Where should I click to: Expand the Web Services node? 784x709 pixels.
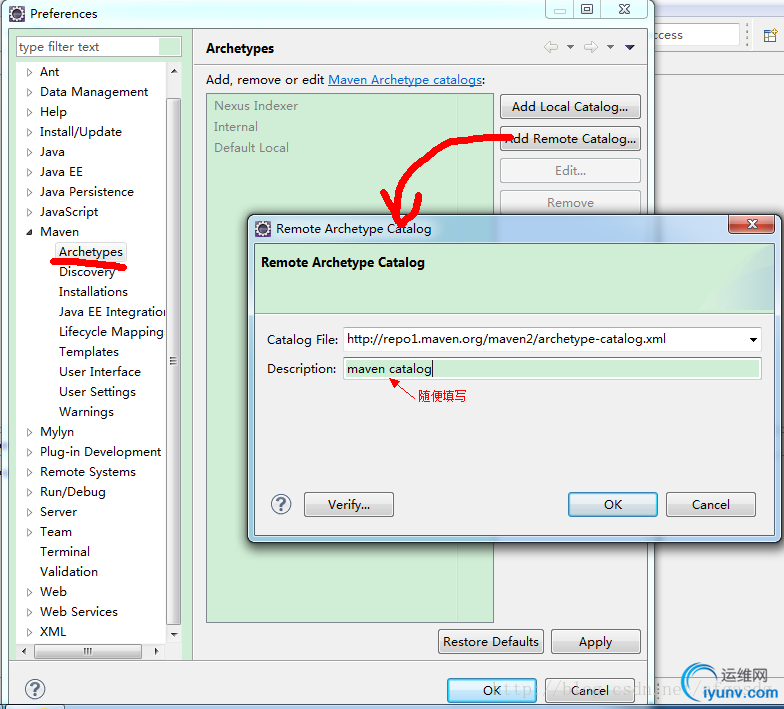(30, 612)
